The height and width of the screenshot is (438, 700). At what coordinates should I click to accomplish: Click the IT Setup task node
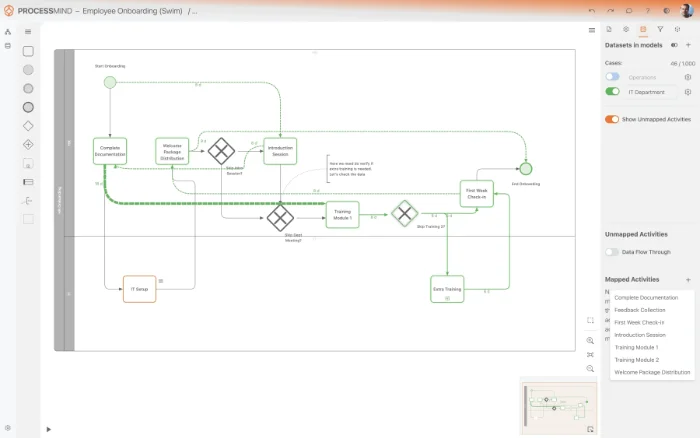140,289
